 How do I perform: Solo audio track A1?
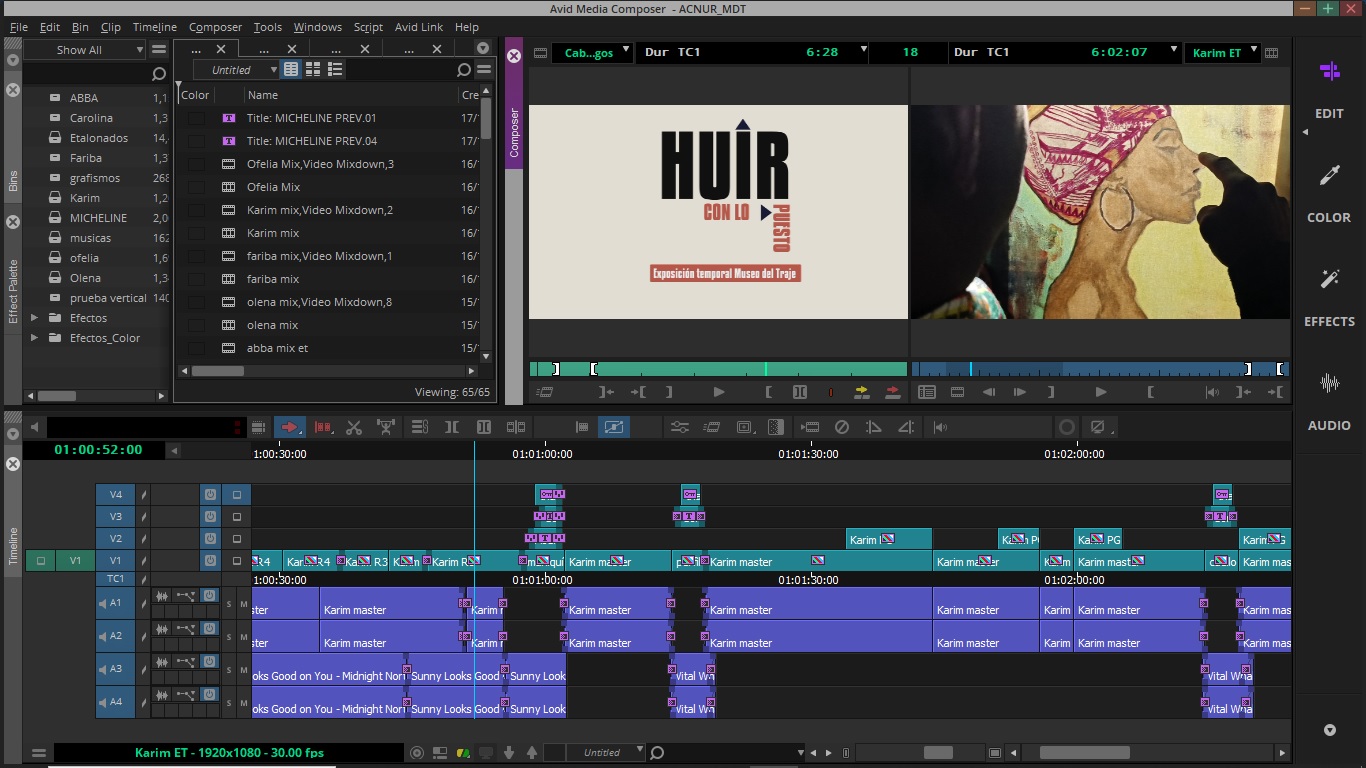[229, 604]
